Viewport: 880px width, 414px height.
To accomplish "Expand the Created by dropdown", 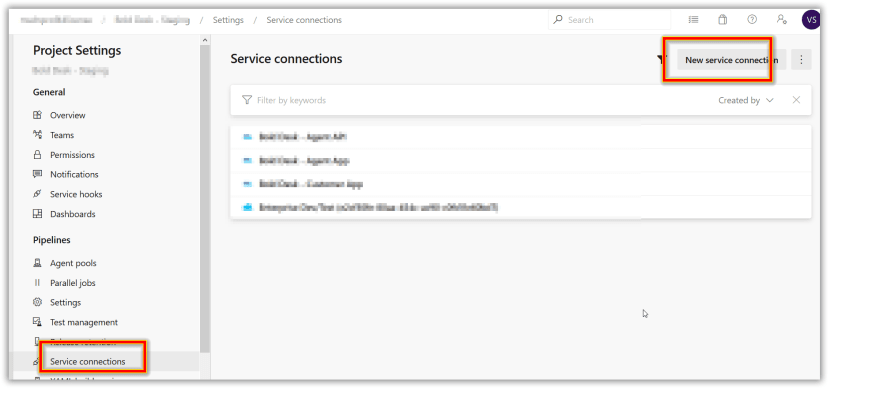I will [x=746, y=100].
